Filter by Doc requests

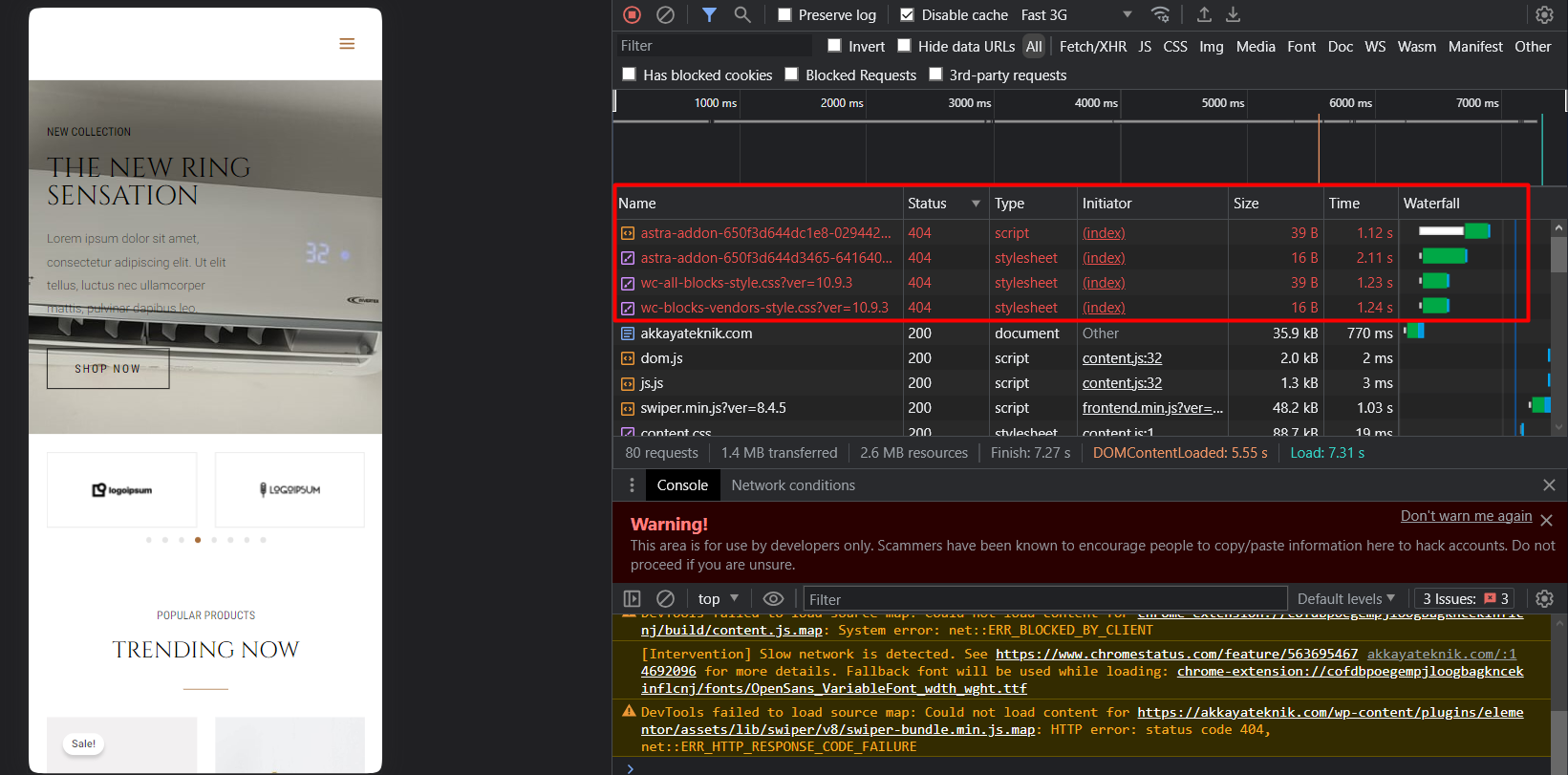1341,46
